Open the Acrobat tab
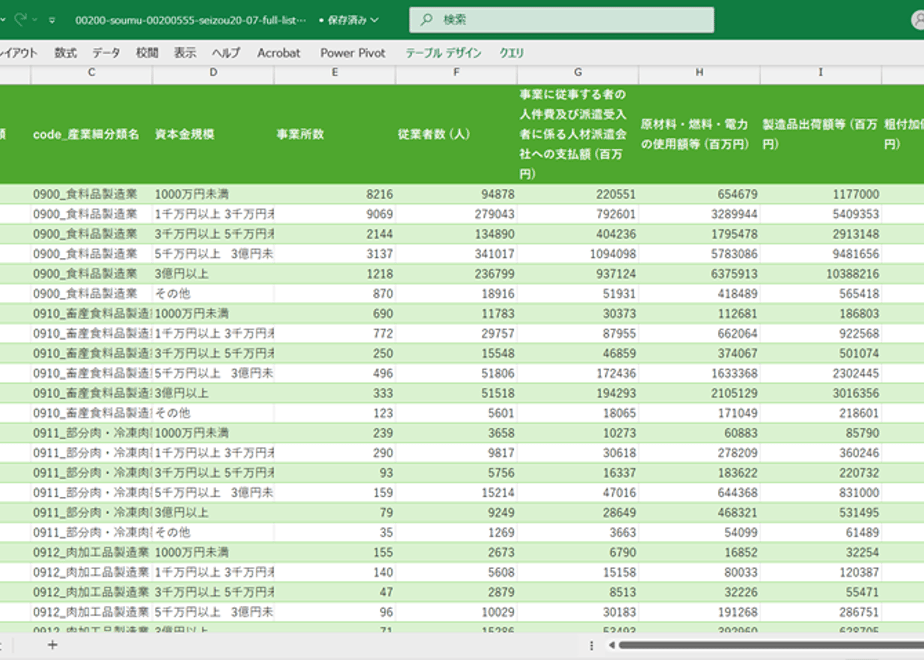Viewport: 924px width, 660px height. [x=279, y=53]
